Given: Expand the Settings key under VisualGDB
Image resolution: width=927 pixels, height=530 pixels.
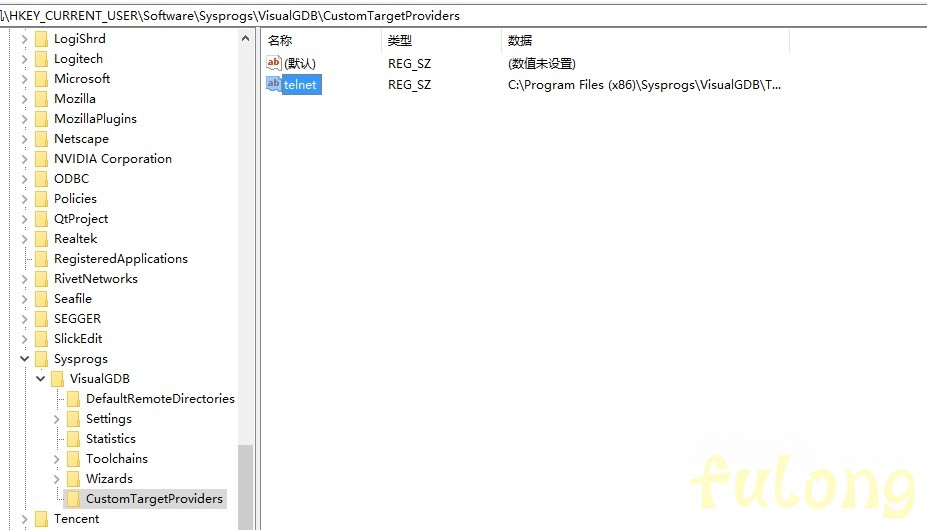Looking at the screenshot, I should point(56,419).
